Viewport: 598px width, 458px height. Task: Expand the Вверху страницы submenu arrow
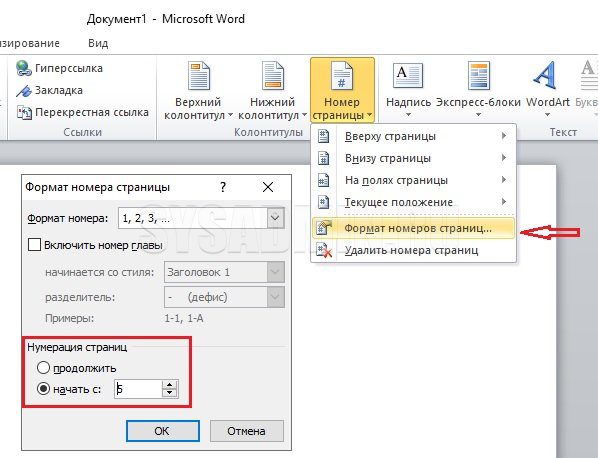[x=504, y=136]
